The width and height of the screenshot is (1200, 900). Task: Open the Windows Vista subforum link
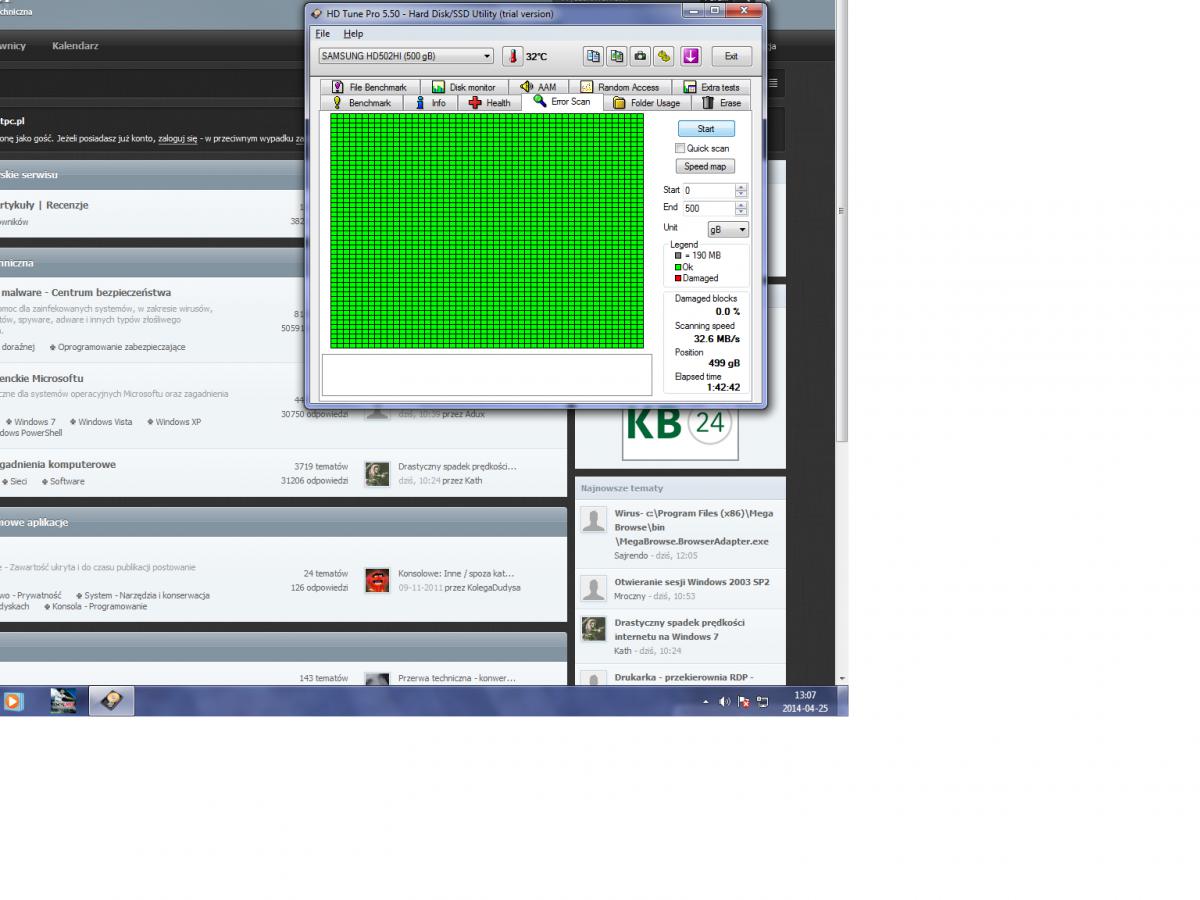105,422
